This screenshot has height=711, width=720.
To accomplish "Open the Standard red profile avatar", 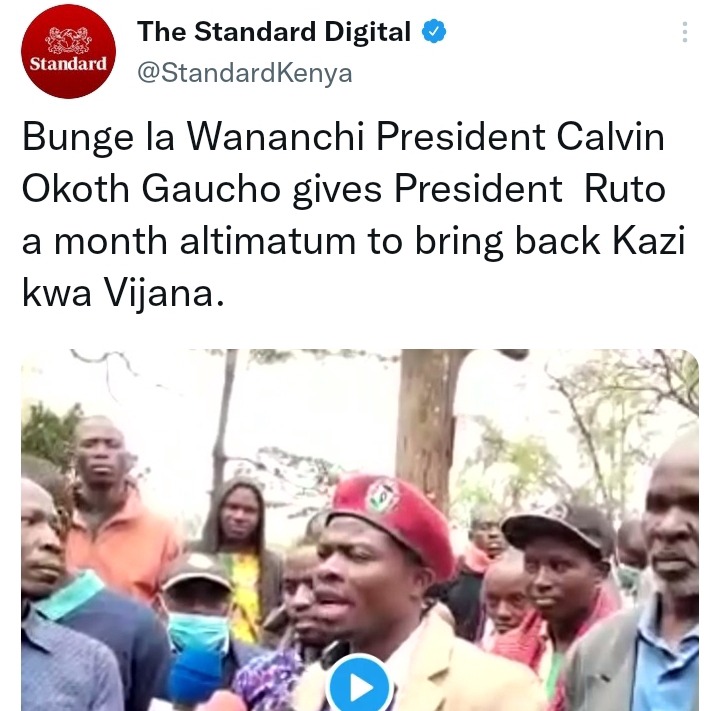I will 68,51.
